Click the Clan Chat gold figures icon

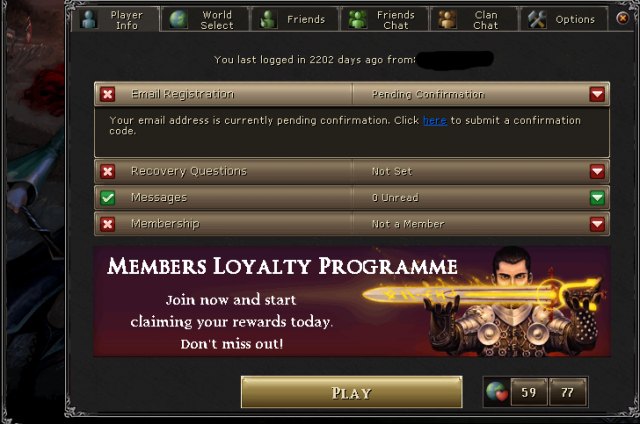[x=447, y=19]
